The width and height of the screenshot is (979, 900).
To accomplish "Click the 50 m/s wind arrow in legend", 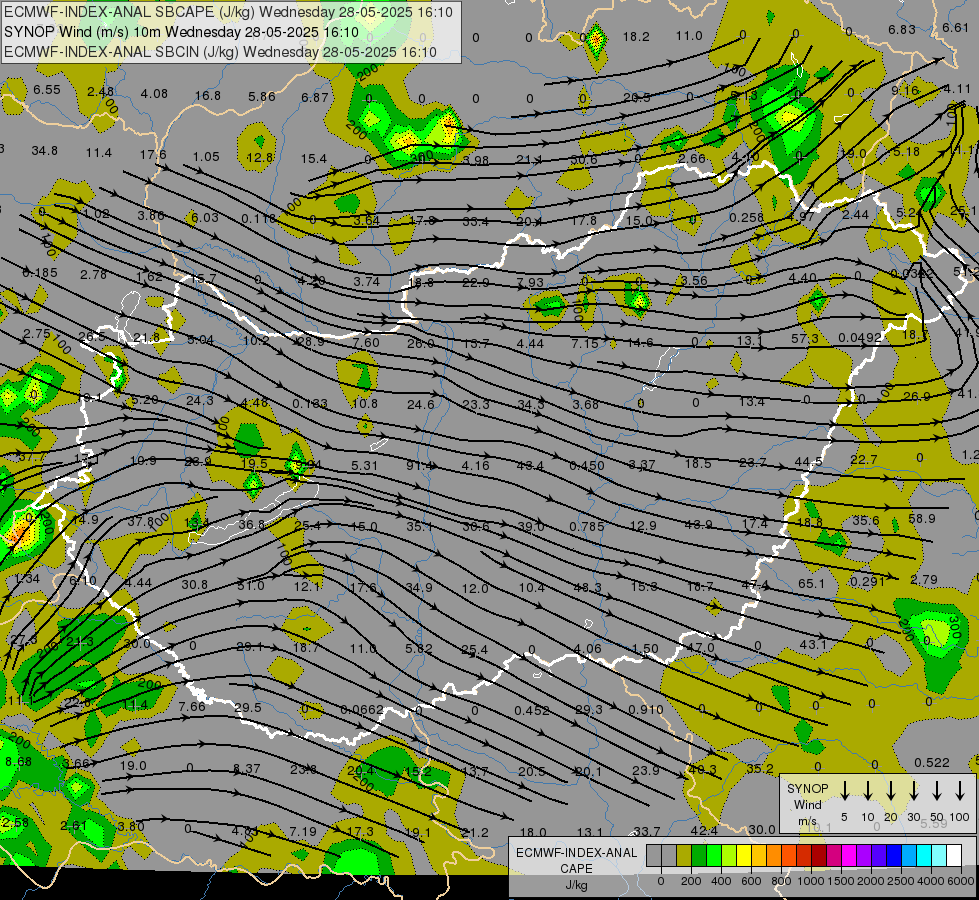I will click(937, 791).
